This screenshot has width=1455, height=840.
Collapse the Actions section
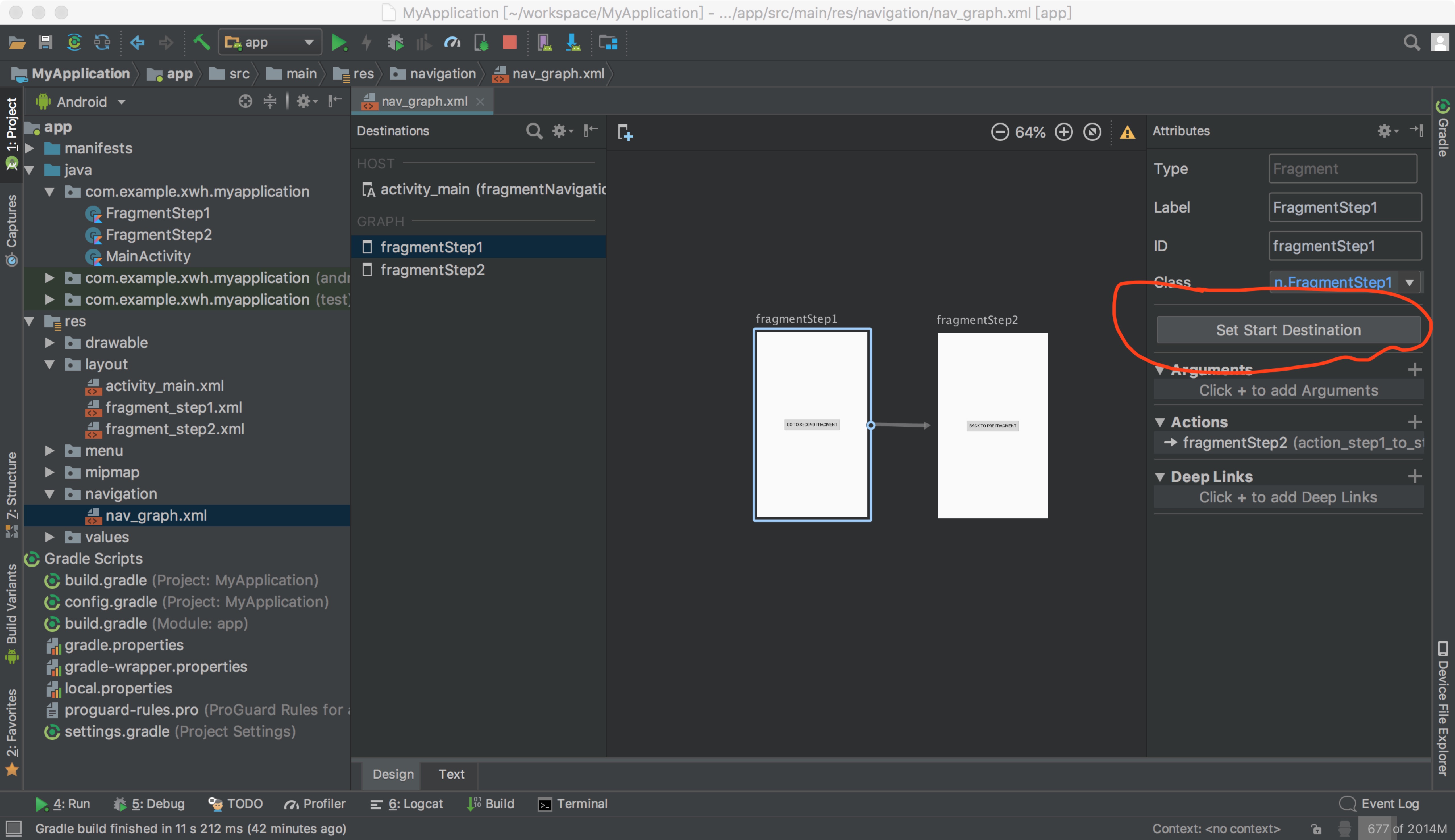[1160, 422]
